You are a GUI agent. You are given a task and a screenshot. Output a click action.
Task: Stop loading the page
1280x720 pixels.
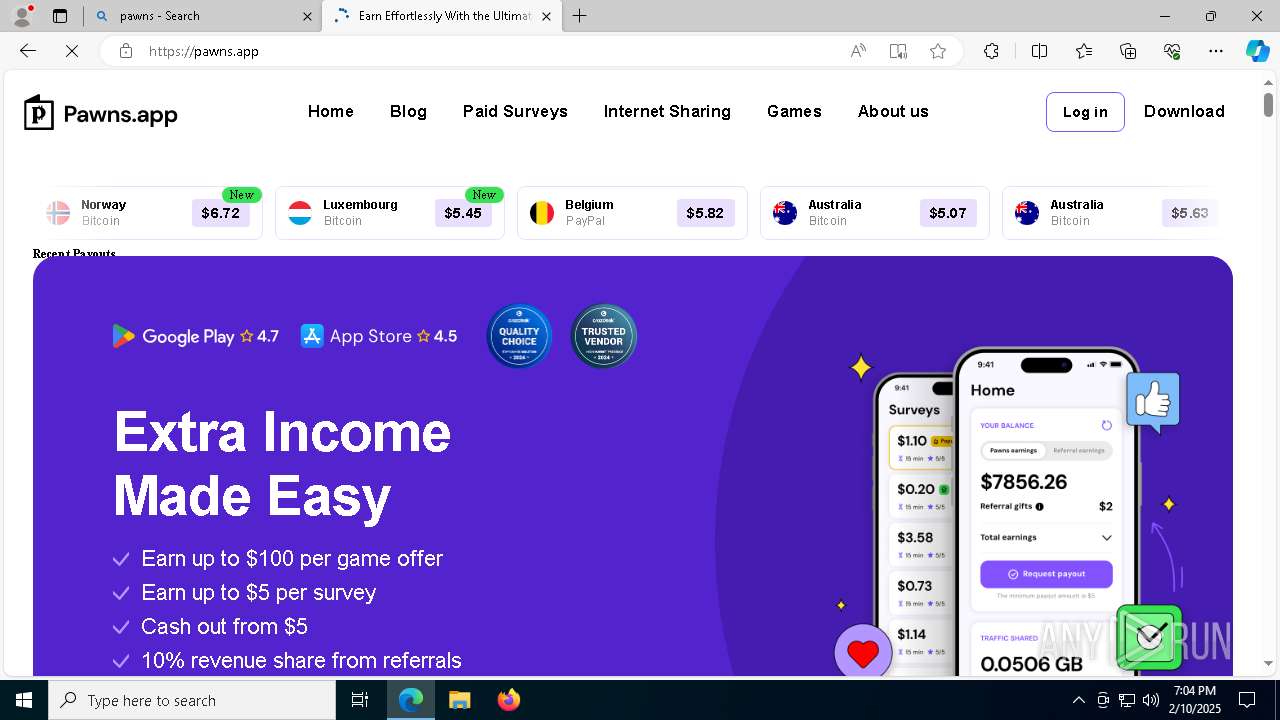click(x=72, y=51)
